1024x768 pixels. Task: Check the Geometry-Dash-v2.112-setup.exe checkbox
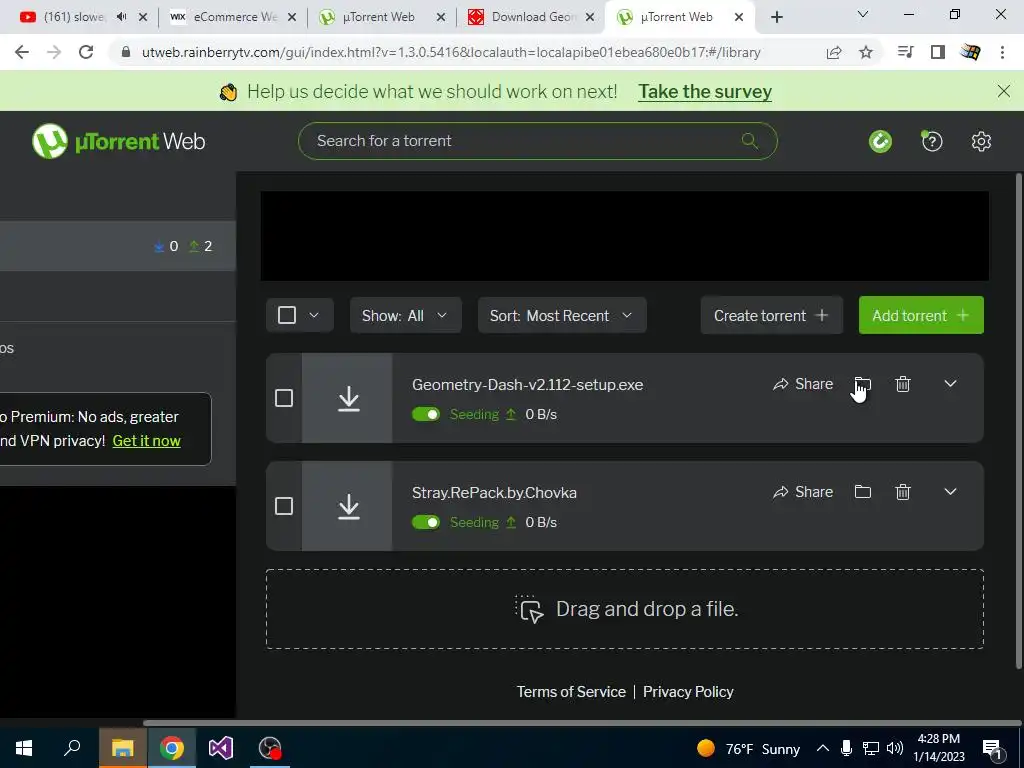coord(284,398)
